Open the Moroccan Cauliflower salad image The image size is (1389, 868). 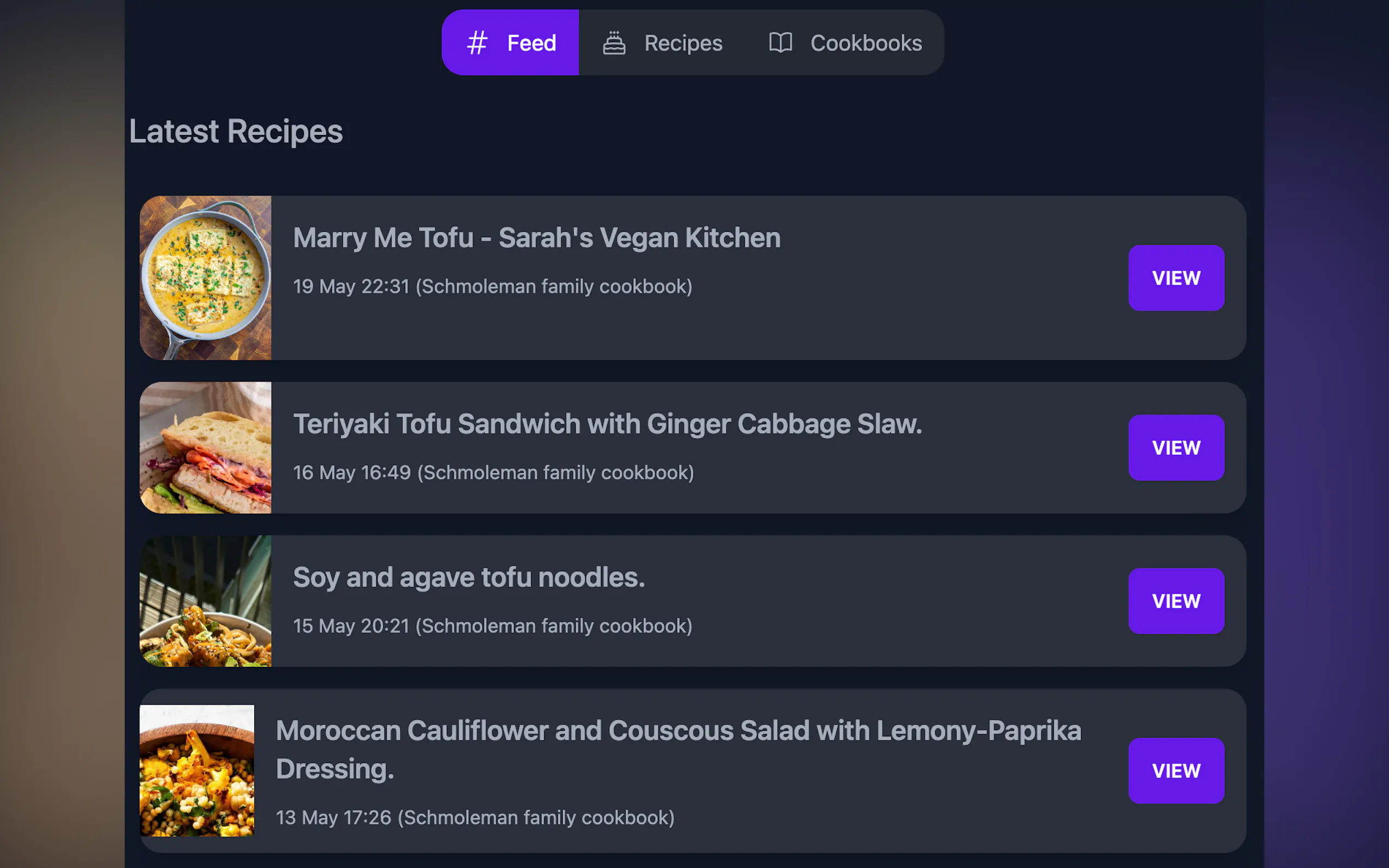coord(197,770)
